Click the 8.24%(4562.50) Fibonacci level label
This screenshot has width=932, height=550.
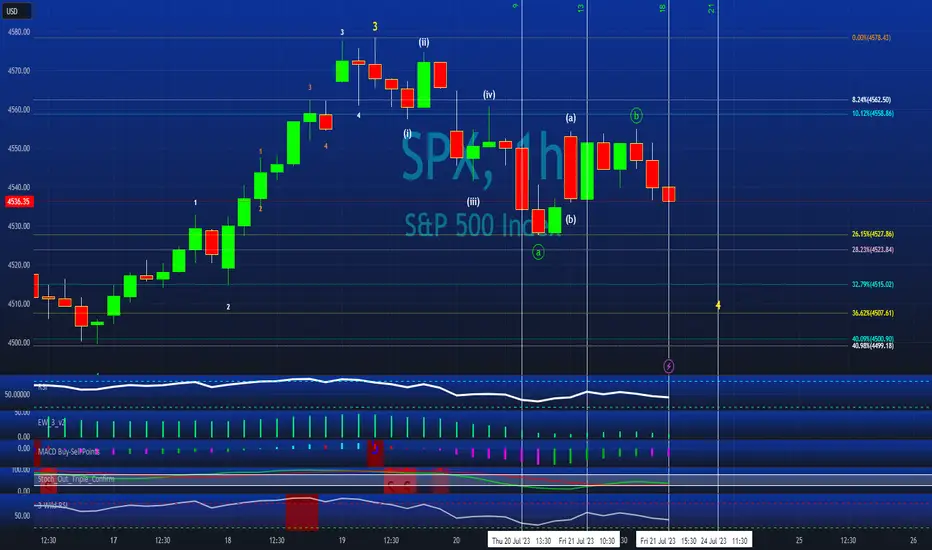click(871, 100)
